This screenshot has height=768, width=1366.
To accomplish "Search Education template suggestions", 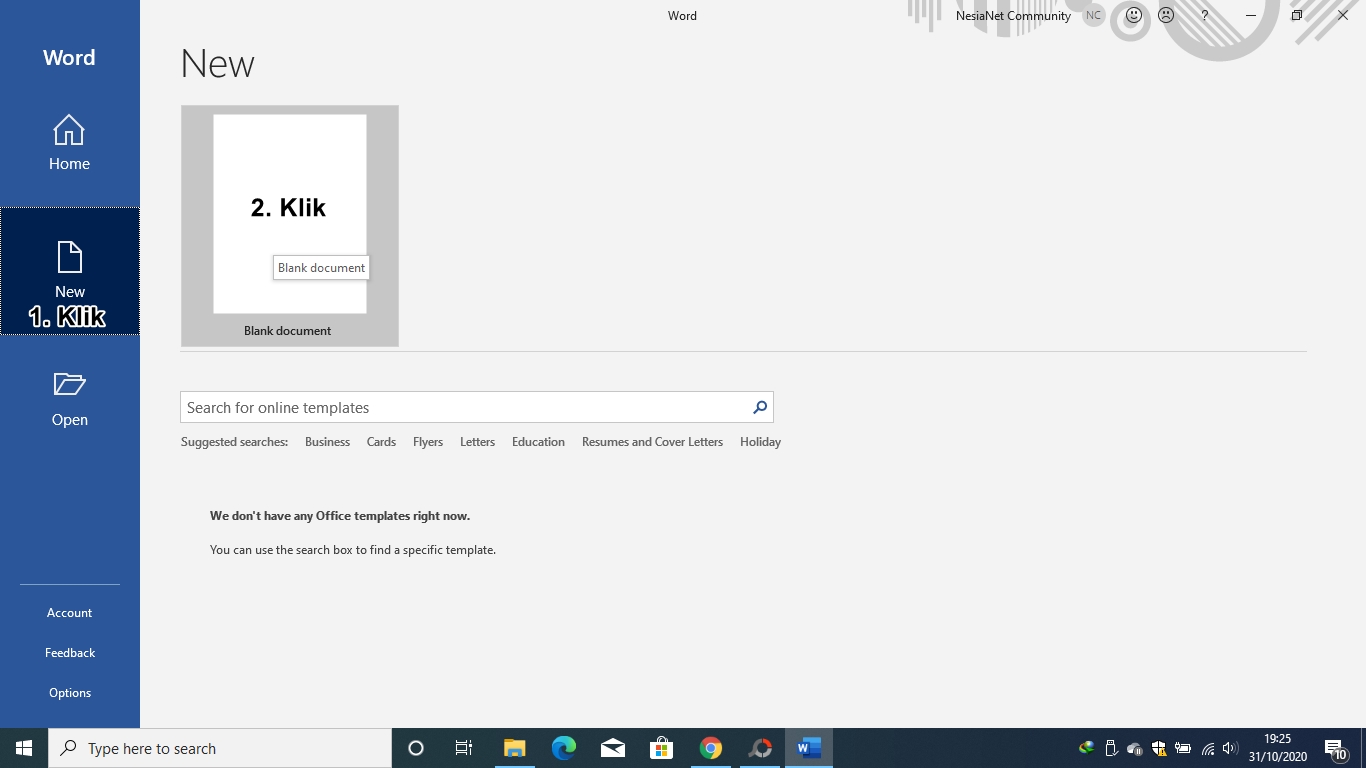I will [538, 442].
